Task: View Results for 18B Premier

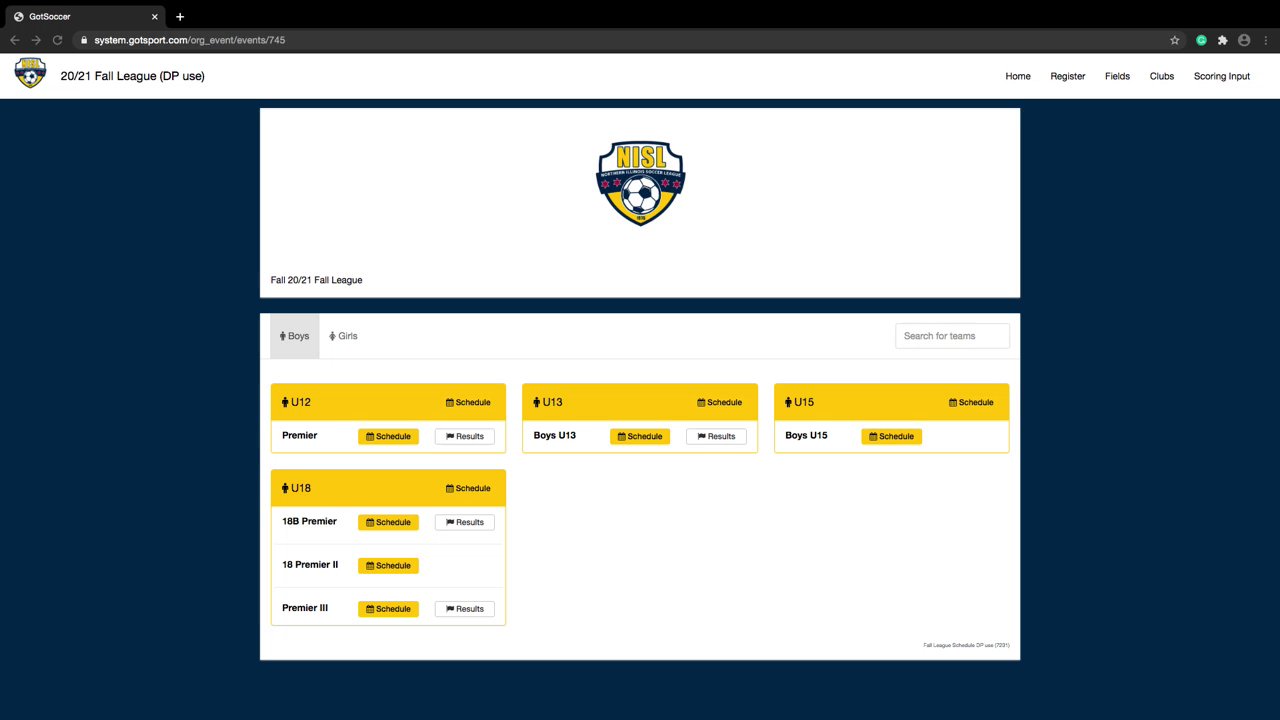Action: [x=465, y=522]
